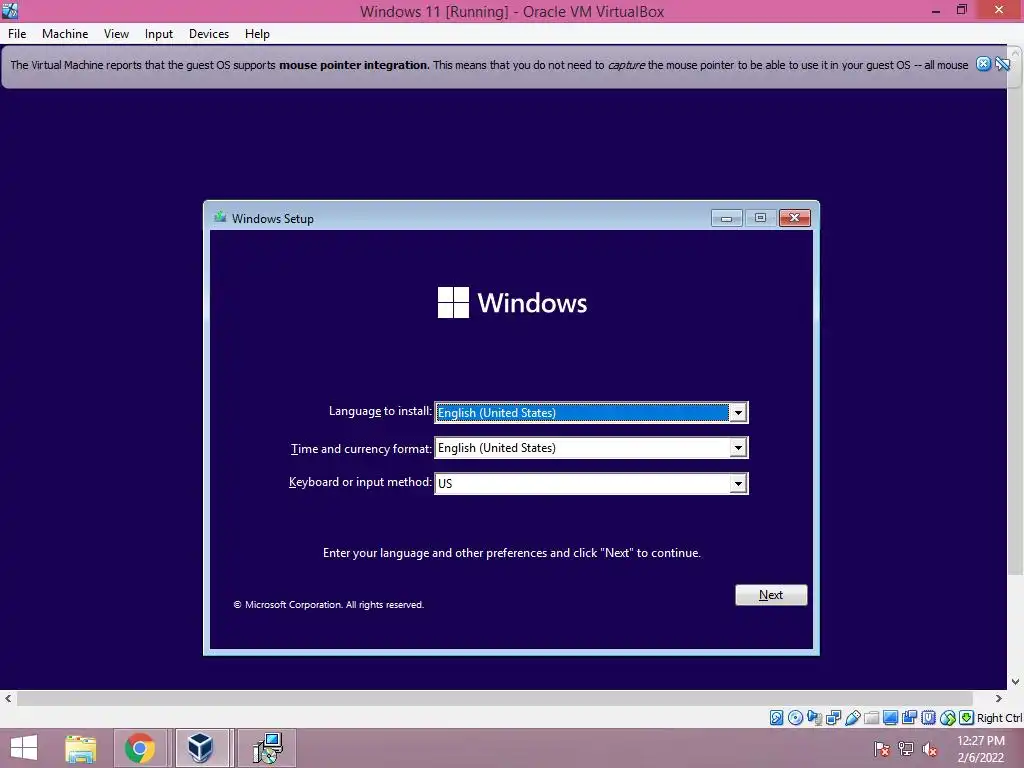Open the taskbar clock and date

[981, 749]
